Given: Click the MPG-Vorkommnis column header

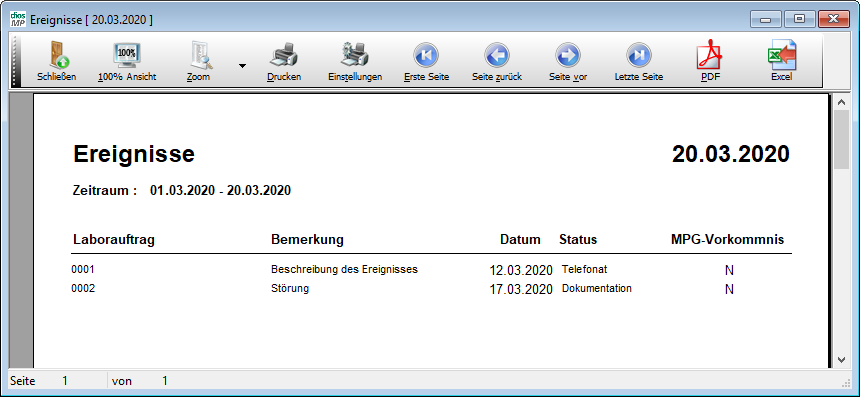Looking at the screenshot, I should click(x=727, y=240).
